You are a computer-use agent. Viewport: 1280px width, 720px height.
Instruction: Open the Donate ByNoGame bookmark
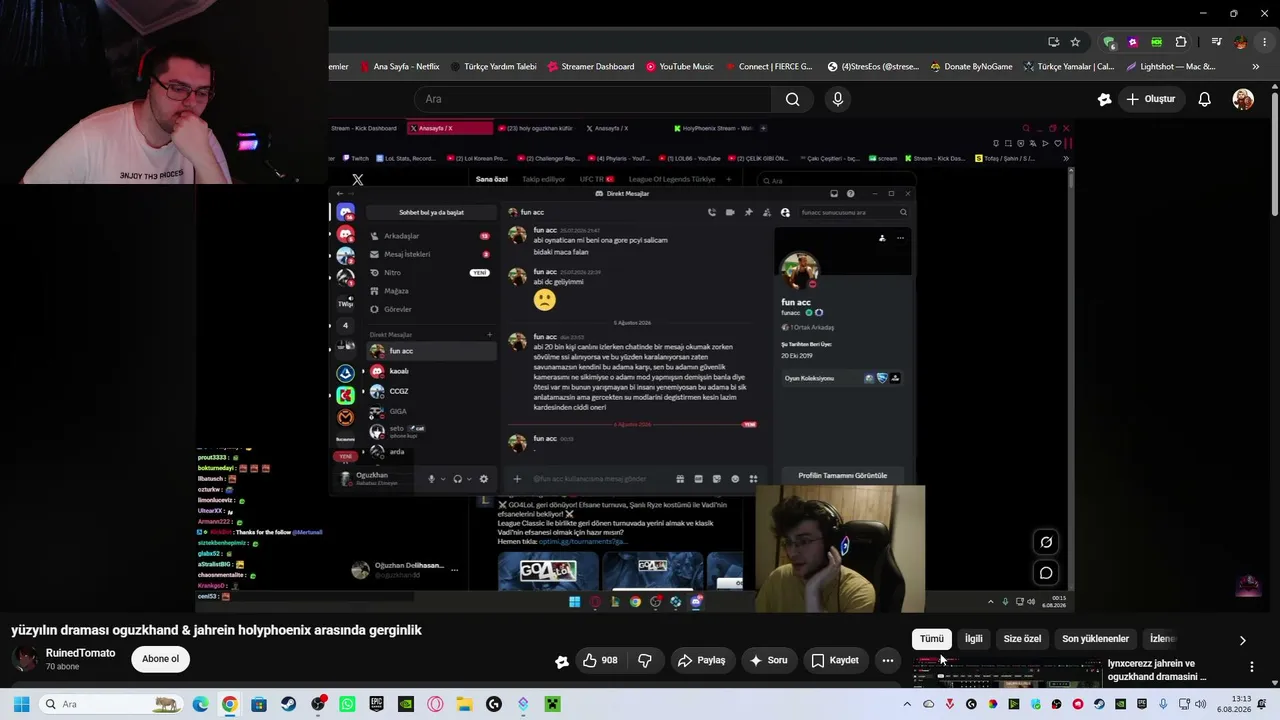(971, 67)
